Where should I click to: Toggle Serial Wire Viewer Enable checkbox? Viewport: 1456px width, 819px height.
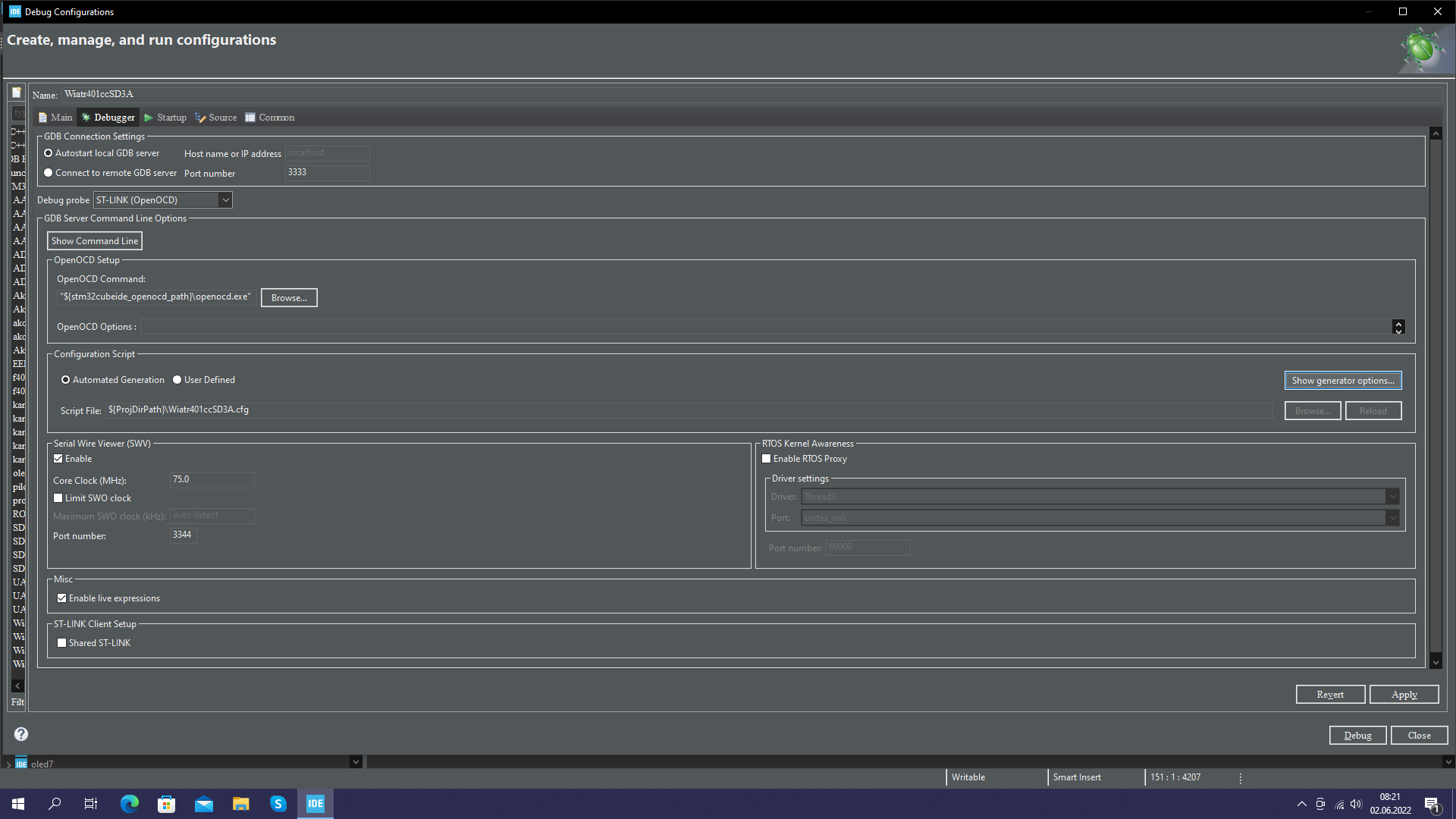(58, 459)
